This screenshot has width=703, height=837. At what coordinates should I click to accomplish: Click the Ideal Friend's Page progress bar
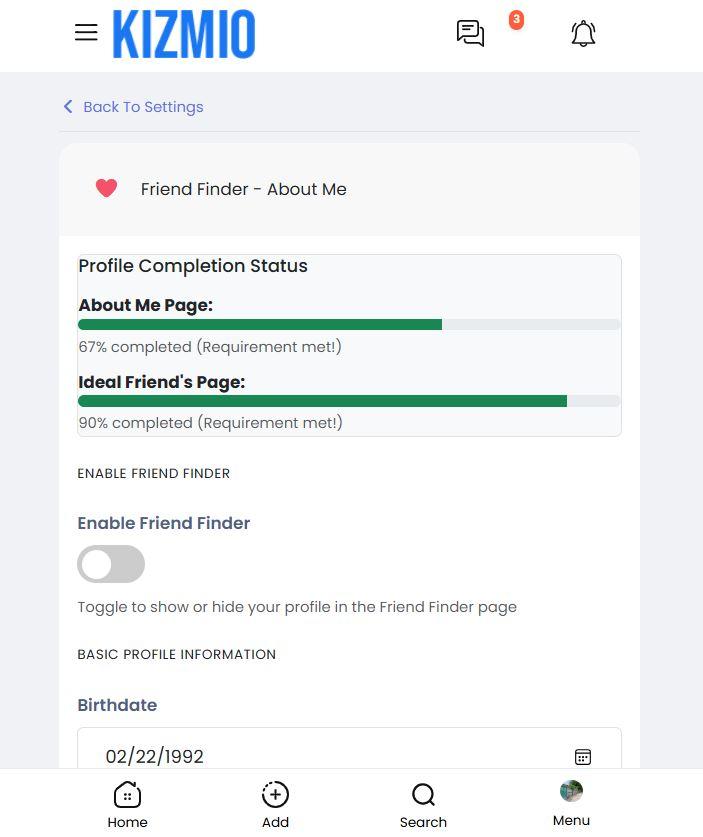(349, 401)
